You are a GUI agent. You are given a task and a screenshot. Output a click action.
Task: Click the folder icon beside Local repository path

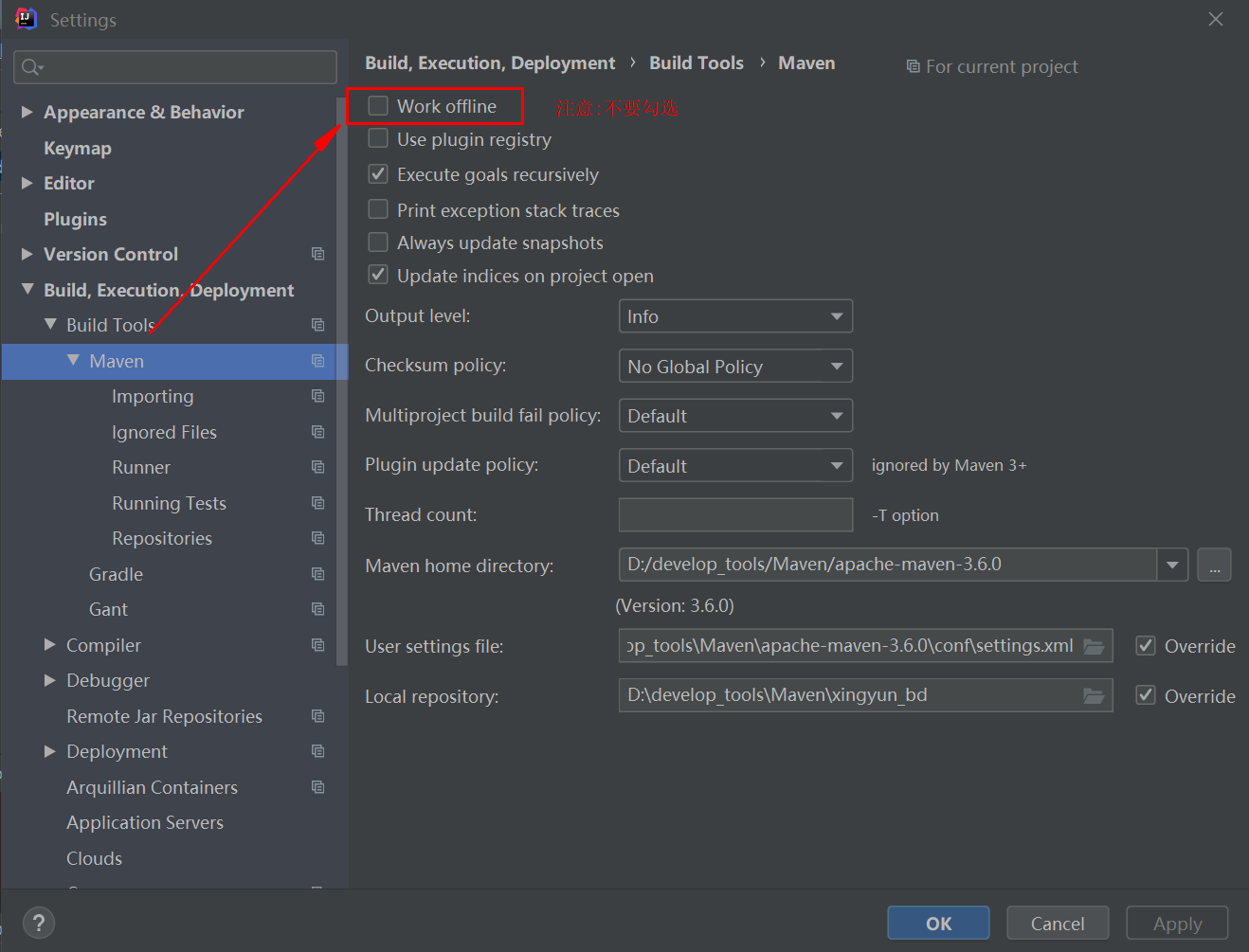click(x=1096, y=694)
